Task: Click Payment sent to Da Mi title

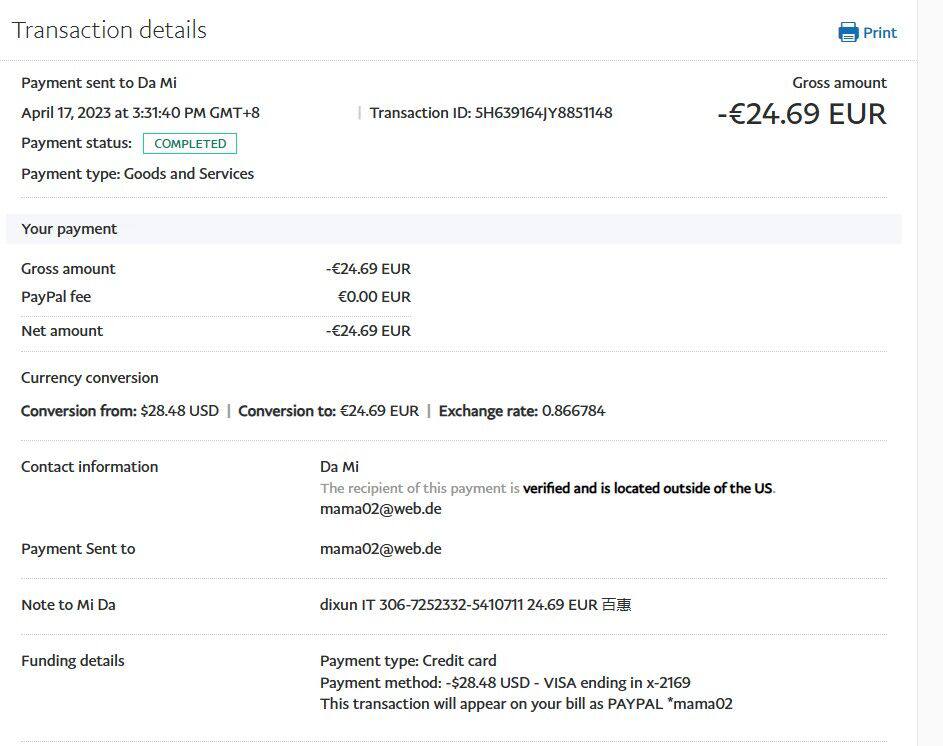Action: tap(99, 83)
